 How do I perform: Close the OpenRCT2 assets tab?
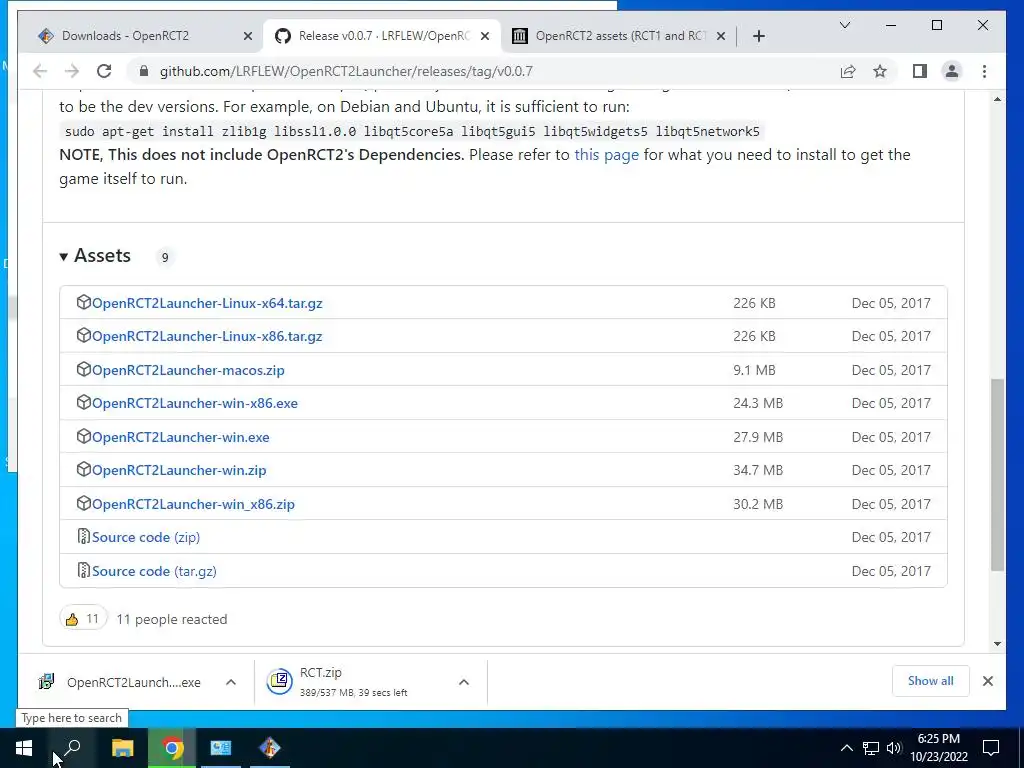click(x=720, y=36)
